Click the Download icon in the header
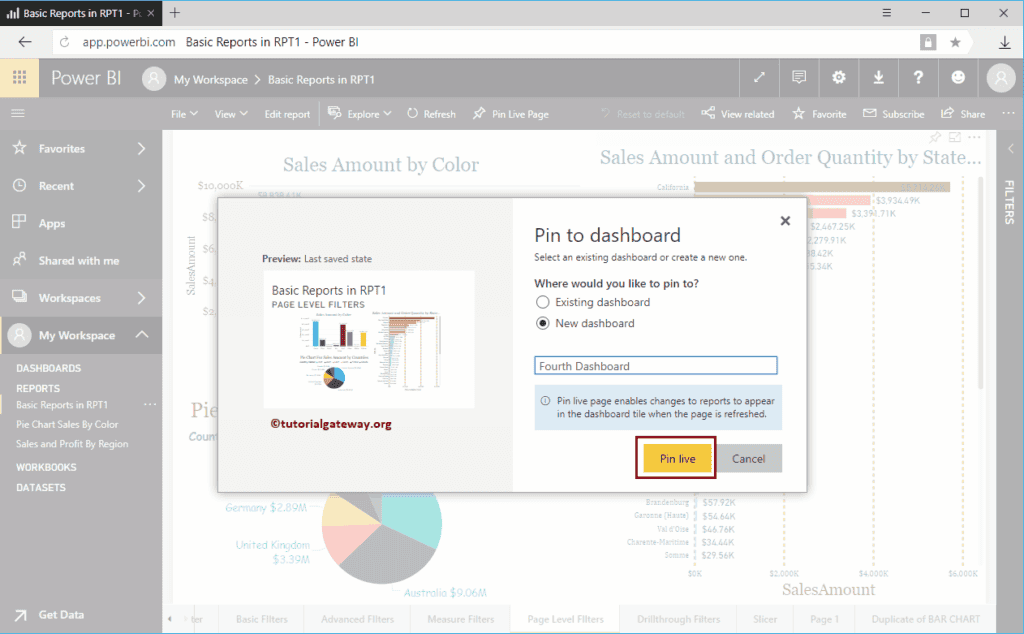The height and width of the screenshot is (634, 1024). point(879,78)
